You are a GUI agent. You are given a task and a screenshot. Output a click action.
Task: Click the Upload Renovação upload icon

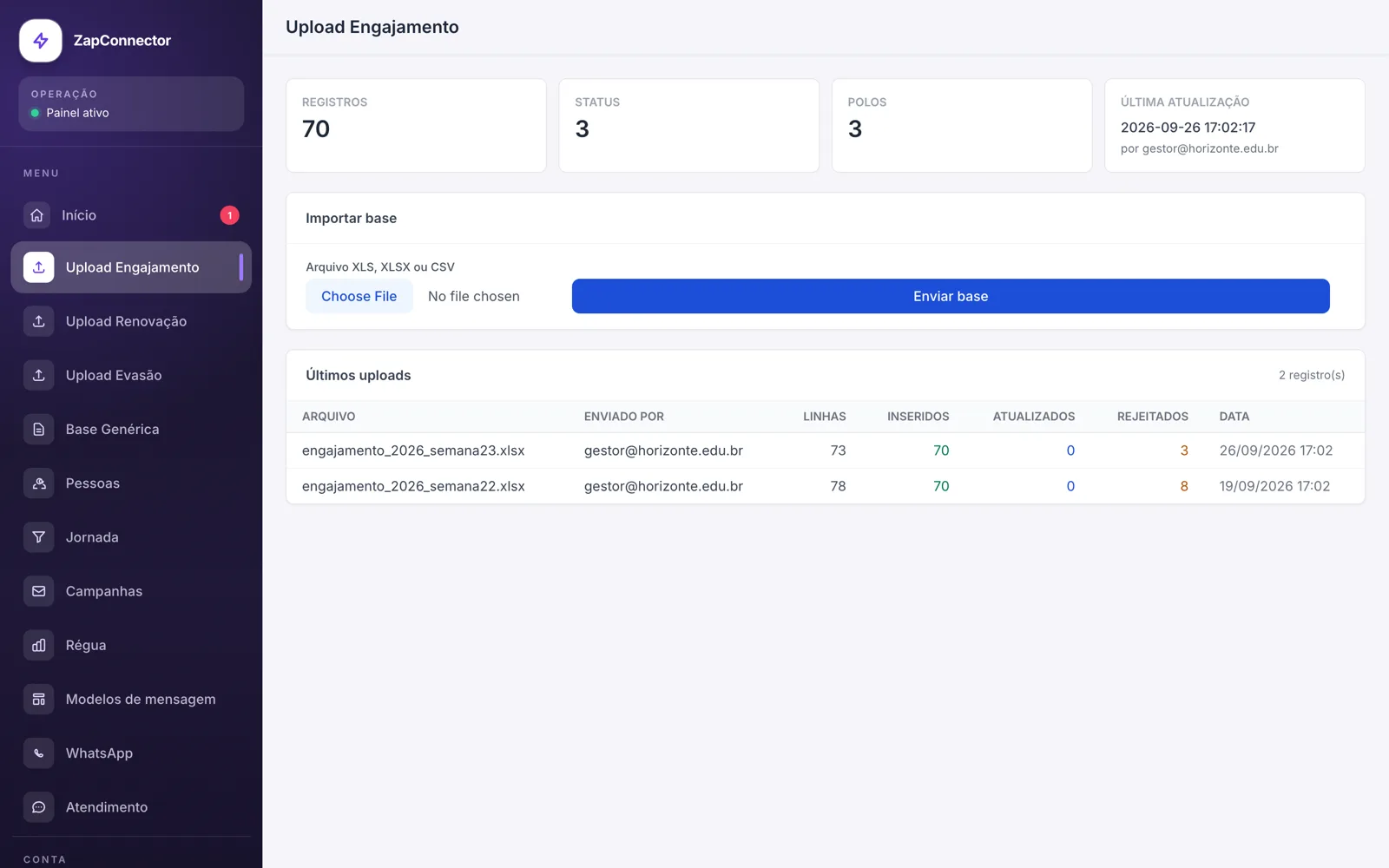coord(39,321)
